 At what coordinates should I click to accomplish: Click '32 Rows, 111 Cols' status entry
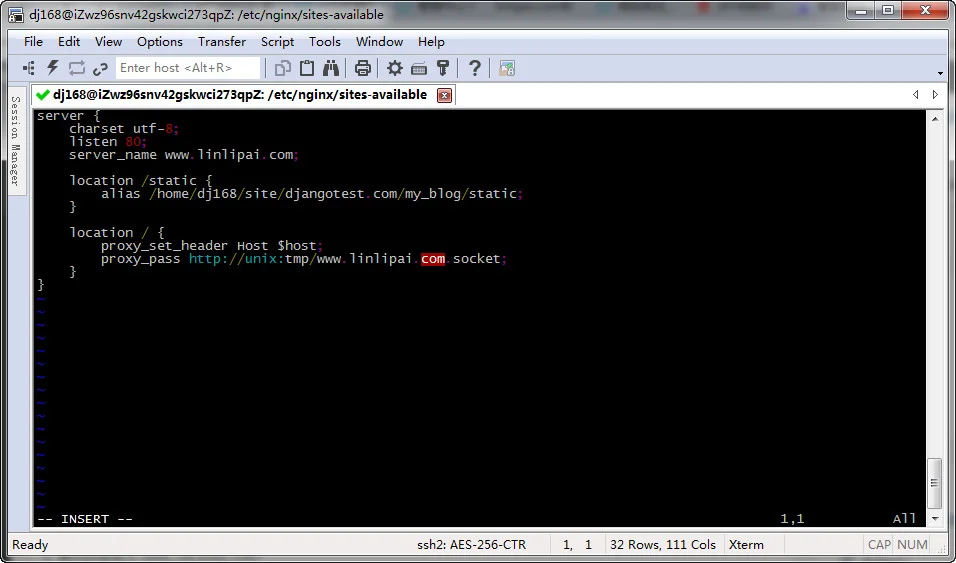(663, 545)
